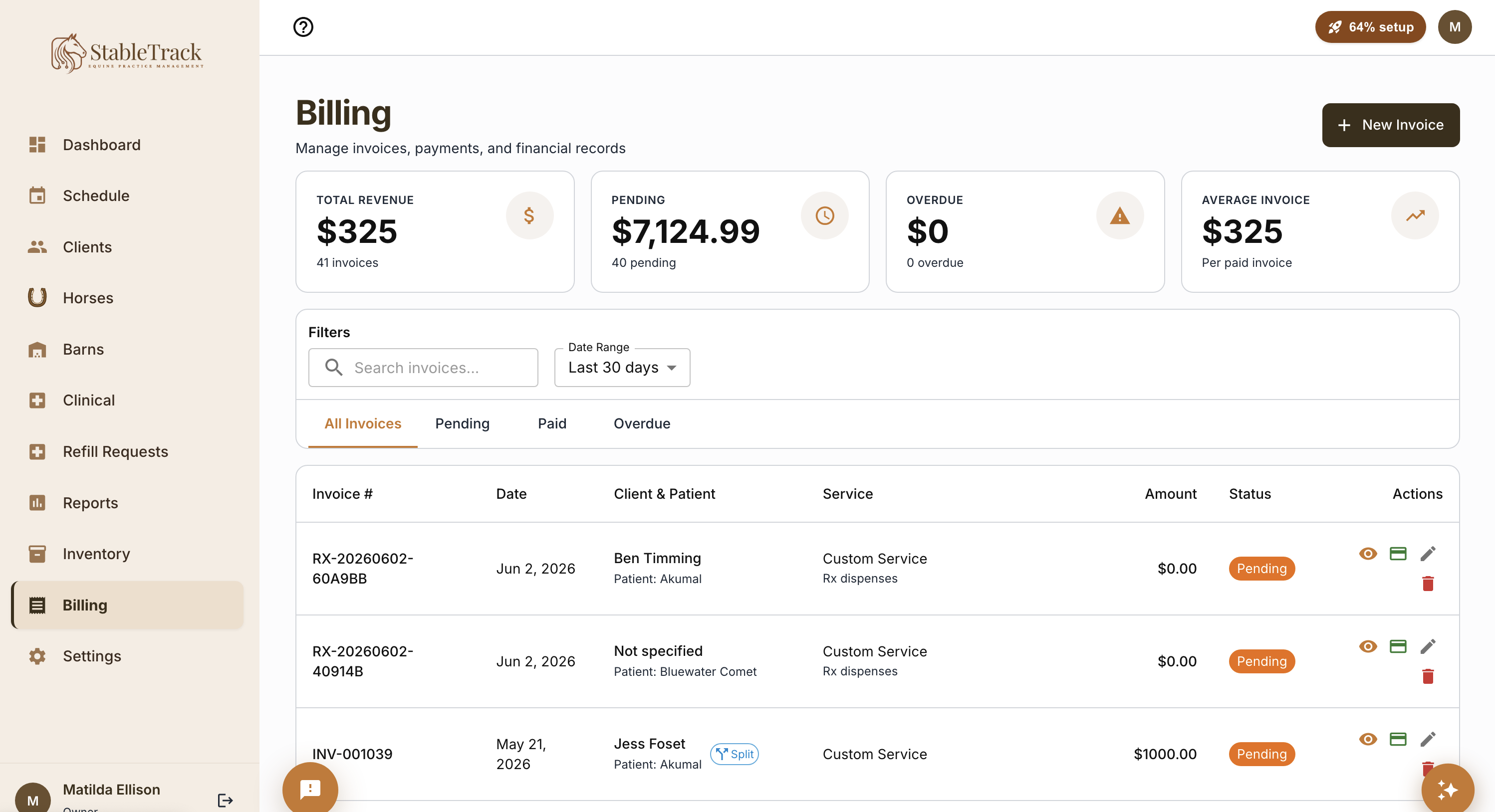This screenshot has width=1495, height=812.
Task: Open Settings in the sidebar
Action: [128, 656]
